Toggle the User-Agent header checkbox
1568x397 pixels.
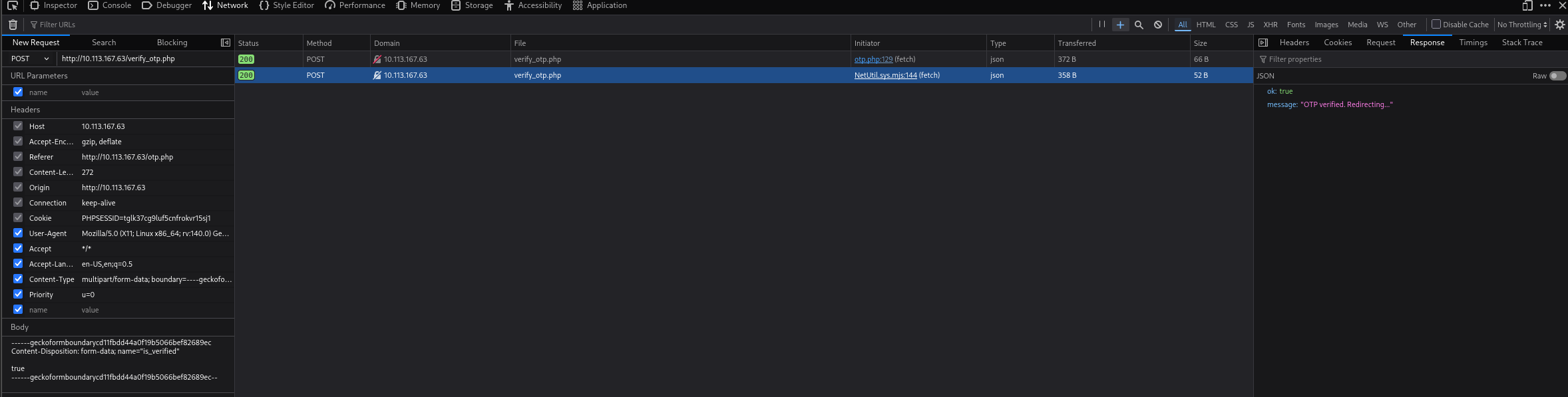18,233
